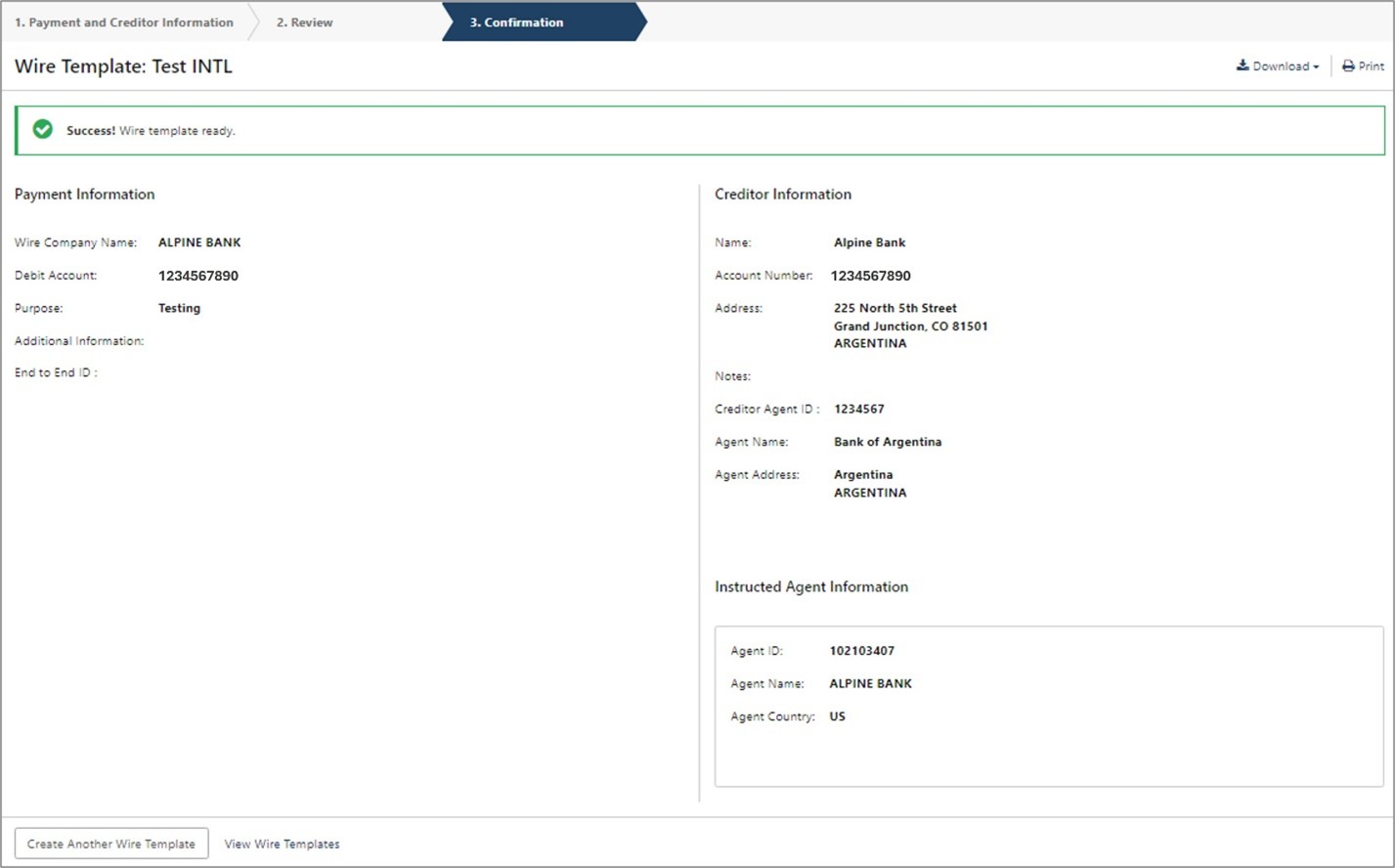Click the Download arrow icon
Viewport: 1395px width, 868px height.
pyautogui.click(x=1242, y=65)
